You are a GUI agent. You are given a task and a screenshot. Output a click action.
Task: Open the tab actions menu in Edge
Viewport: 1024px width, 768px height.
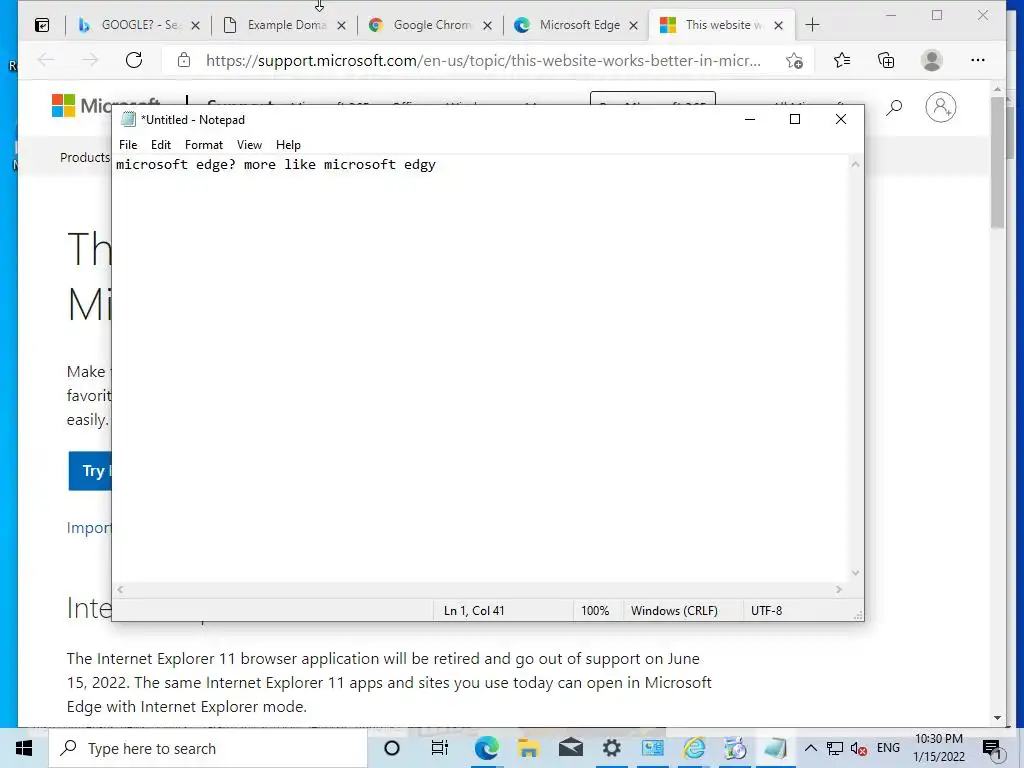[x=42, y=25]
